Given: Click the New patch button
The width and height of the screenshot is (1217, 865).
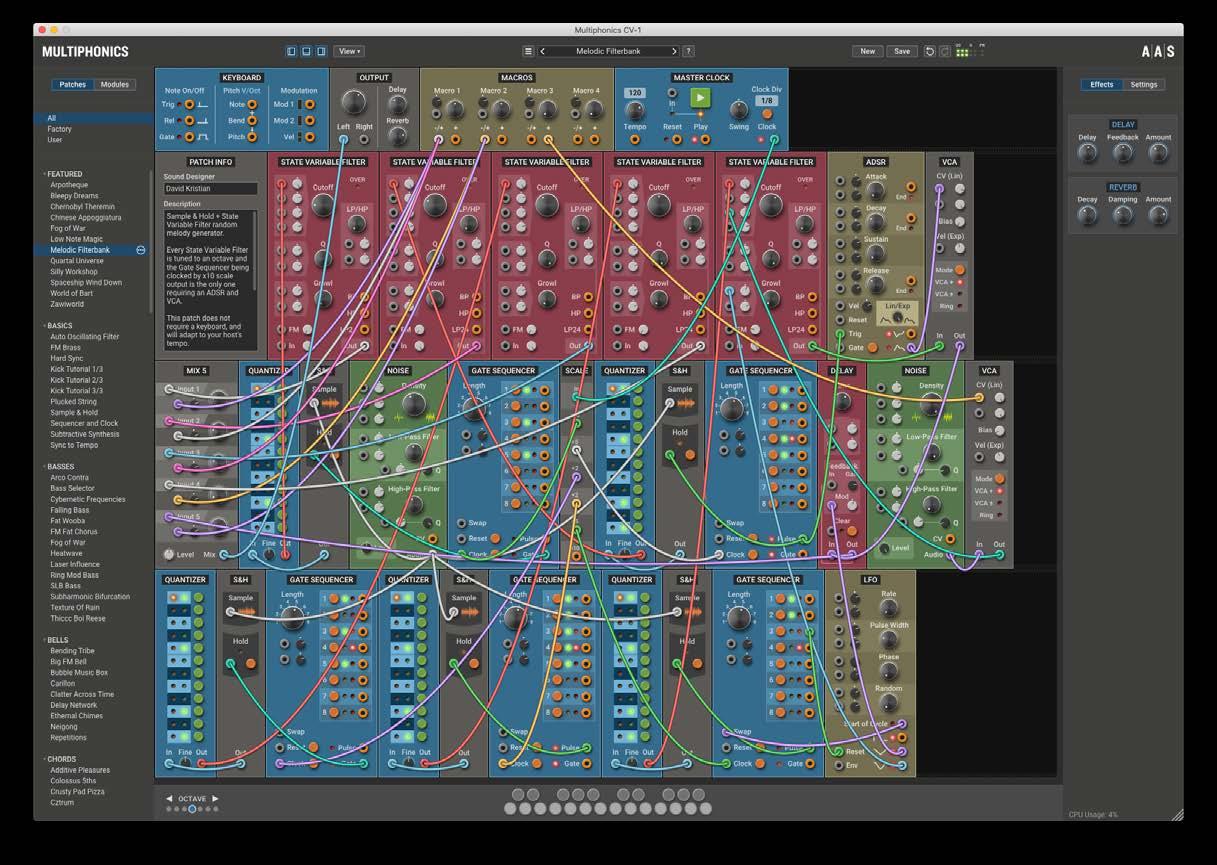Looking at the screenshot, I should (x=867, y=51).
